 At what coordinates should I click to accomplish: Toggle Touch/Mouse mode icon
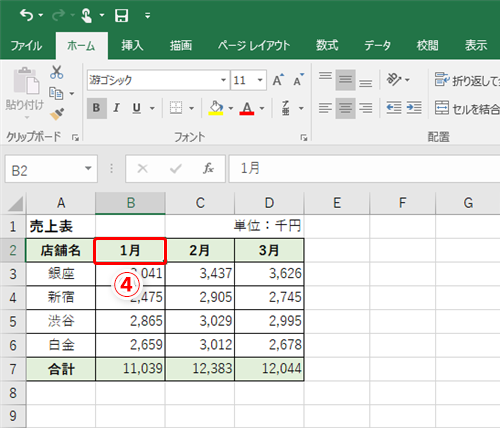point(87,15)
